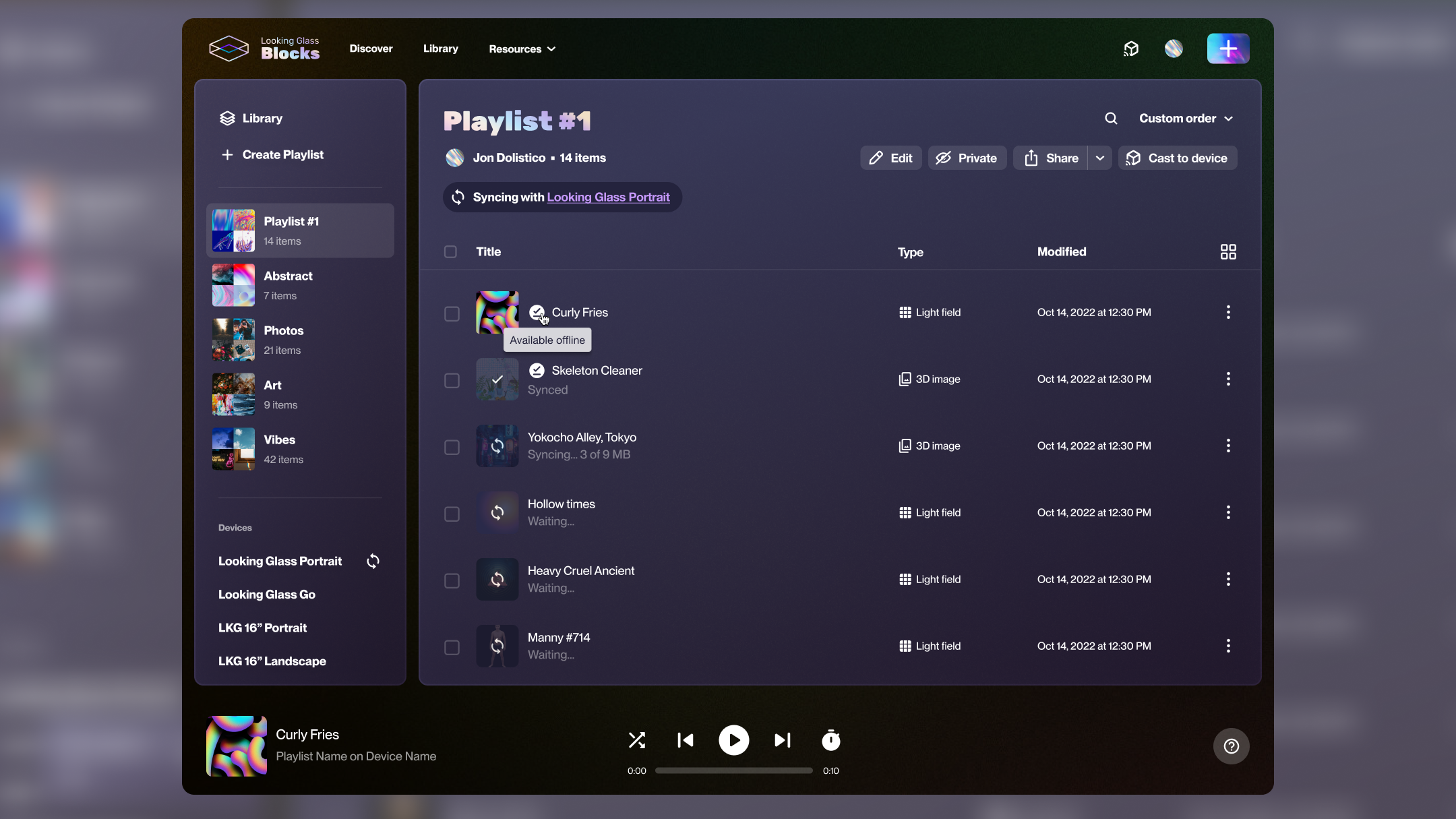Image resolution: width=1456 pixels, height=819 pixels.
Task: Open the Resources menu dropdown
Action: 522,49
